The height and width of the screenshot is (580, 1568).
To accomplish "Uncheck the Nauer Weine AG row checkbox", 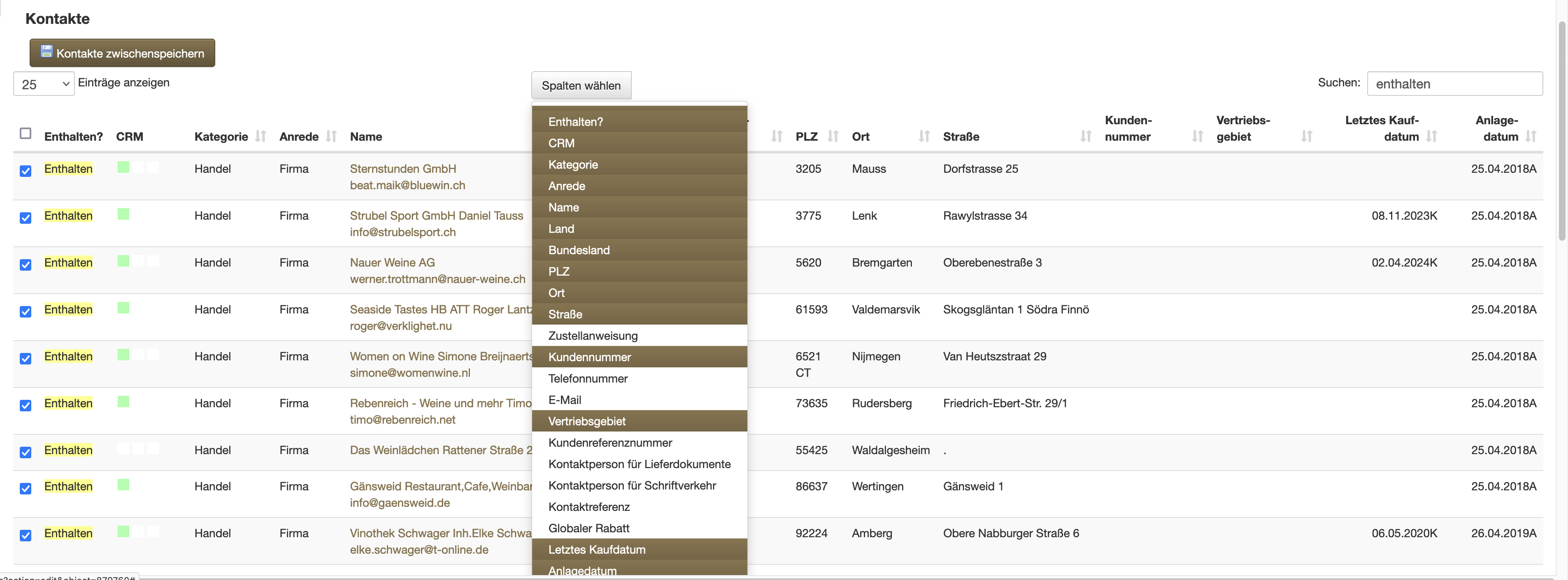I will [x=26, y=265].
